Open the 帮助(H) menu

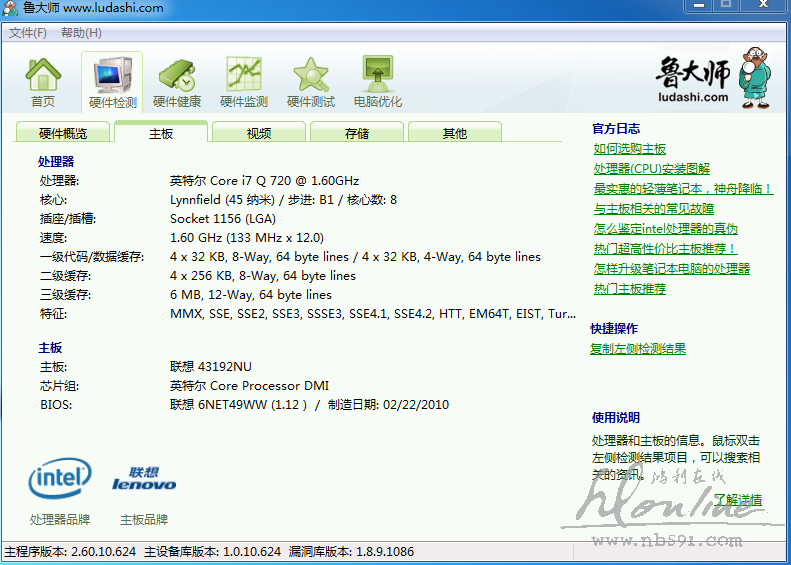click(x=81, y=33)
